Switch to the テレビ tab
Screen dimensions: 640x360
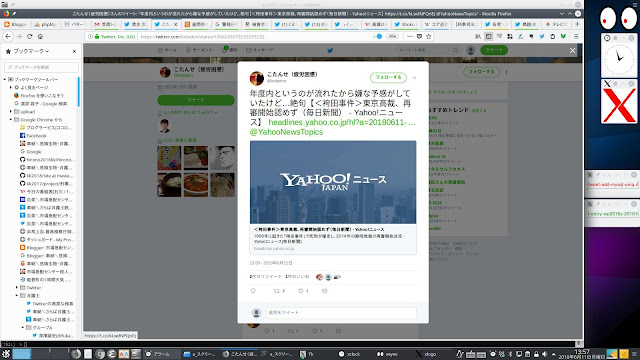coord(557,24)
